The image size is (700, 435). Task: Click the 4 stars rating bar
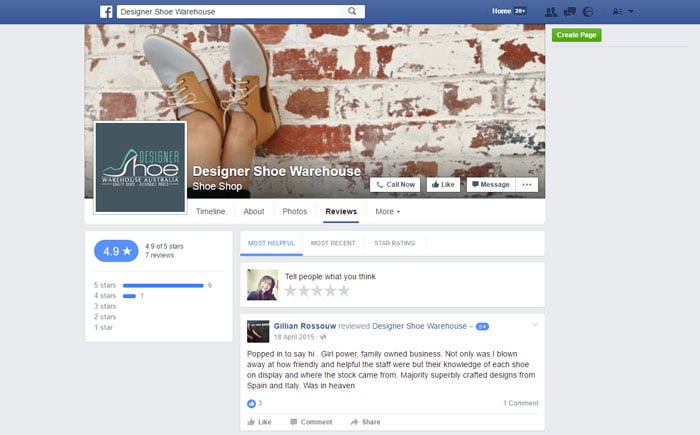click(x=129, y=296)
